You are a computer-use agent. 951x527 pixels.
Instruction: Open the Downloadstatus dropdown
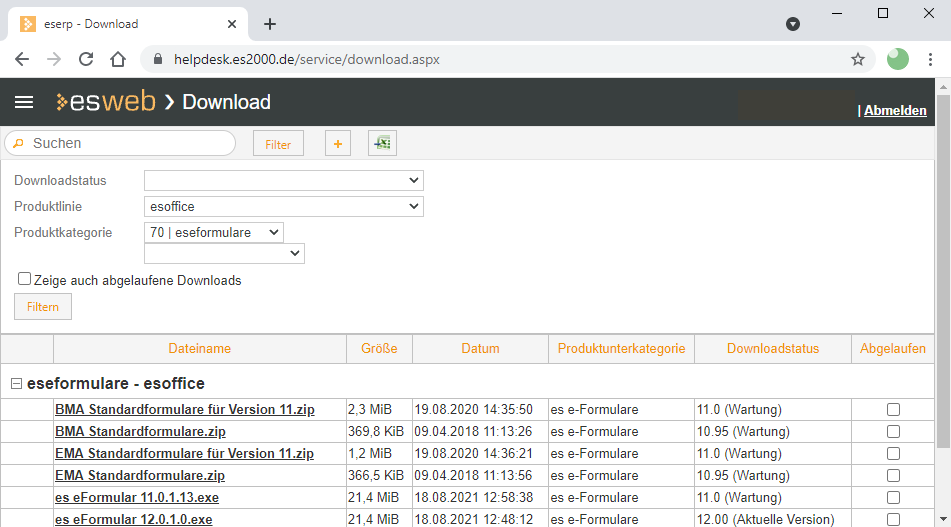click(284, 181)
